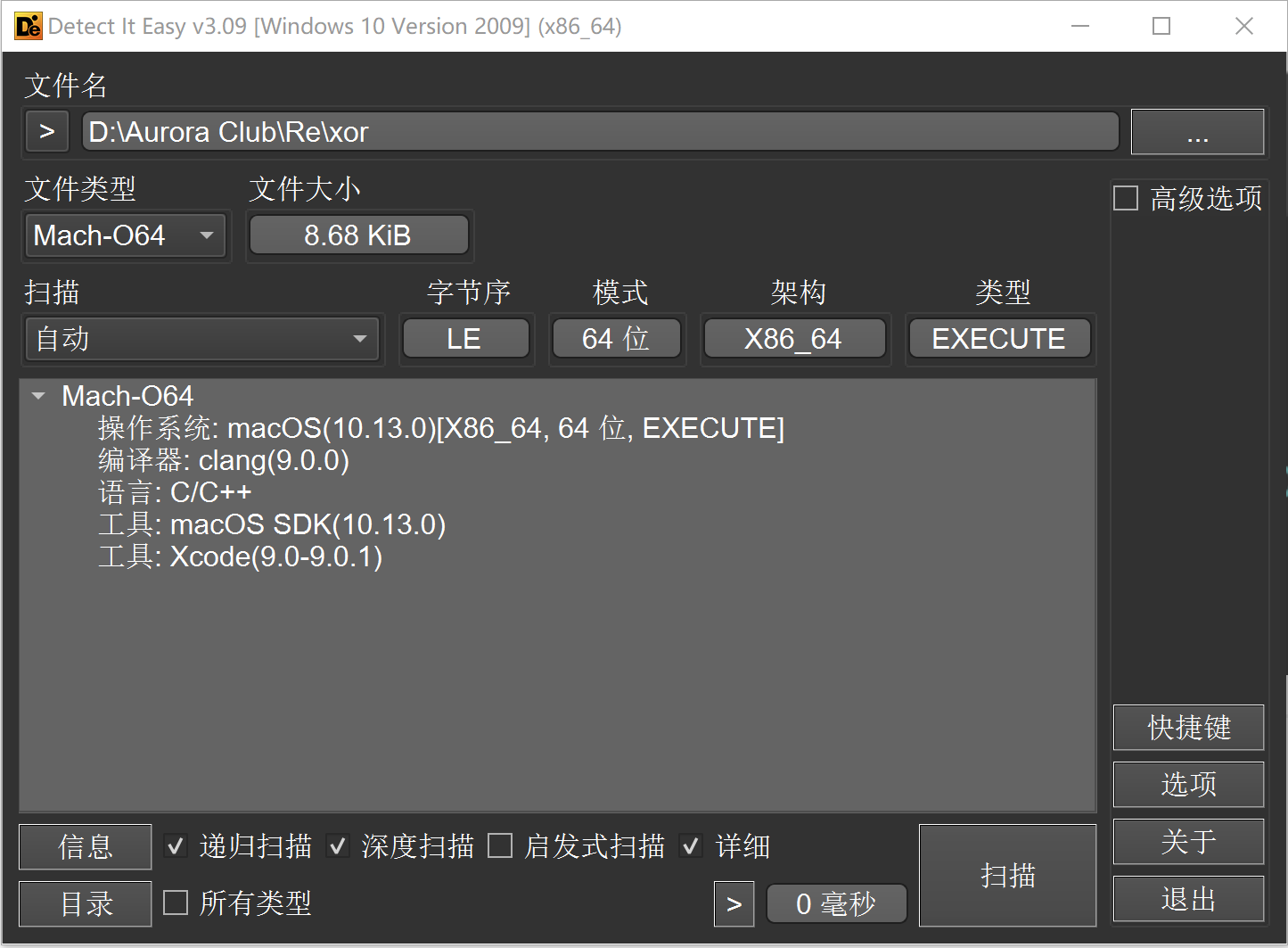Viewport: 1288px width, 948px height.
Task: Open the 自动 scan mode dropdown
Action: 202,339
